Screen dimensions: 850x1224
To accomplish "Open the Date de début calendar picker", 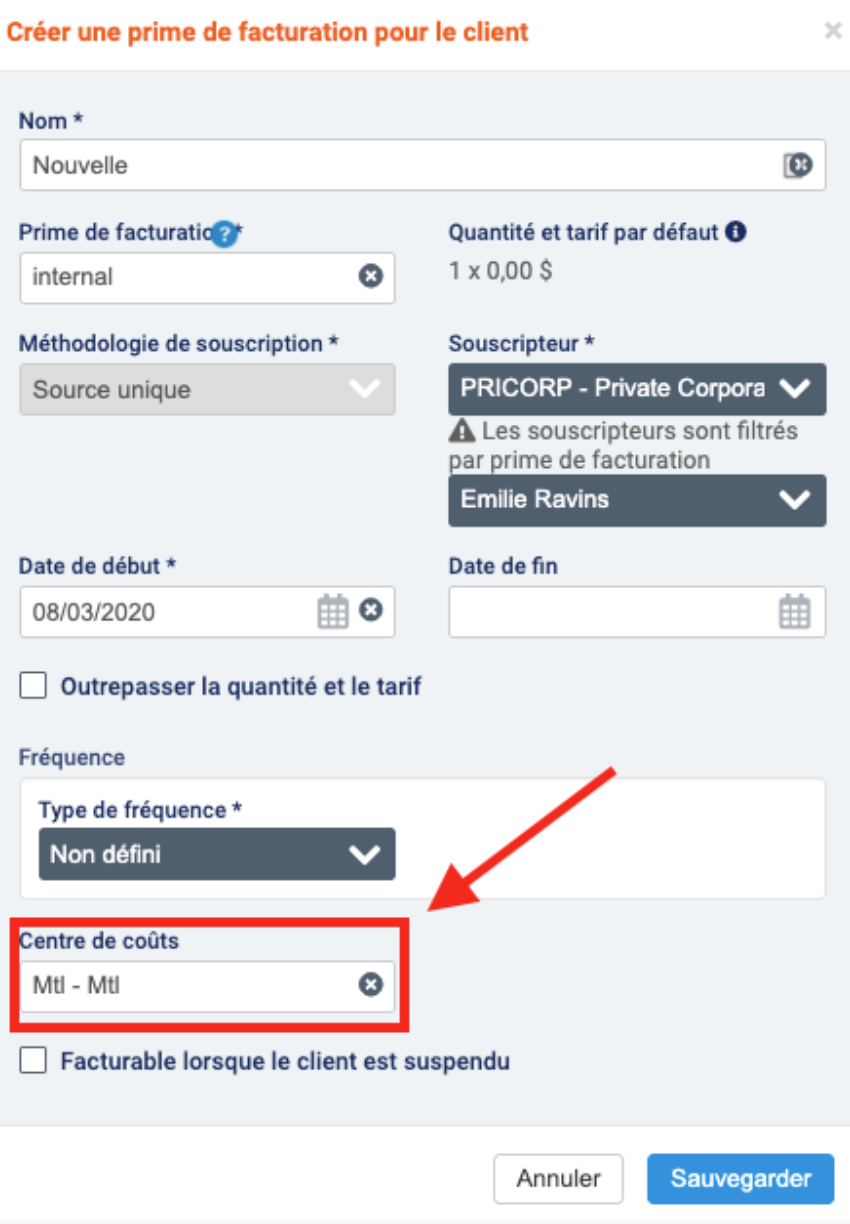I will coord(333,611).
